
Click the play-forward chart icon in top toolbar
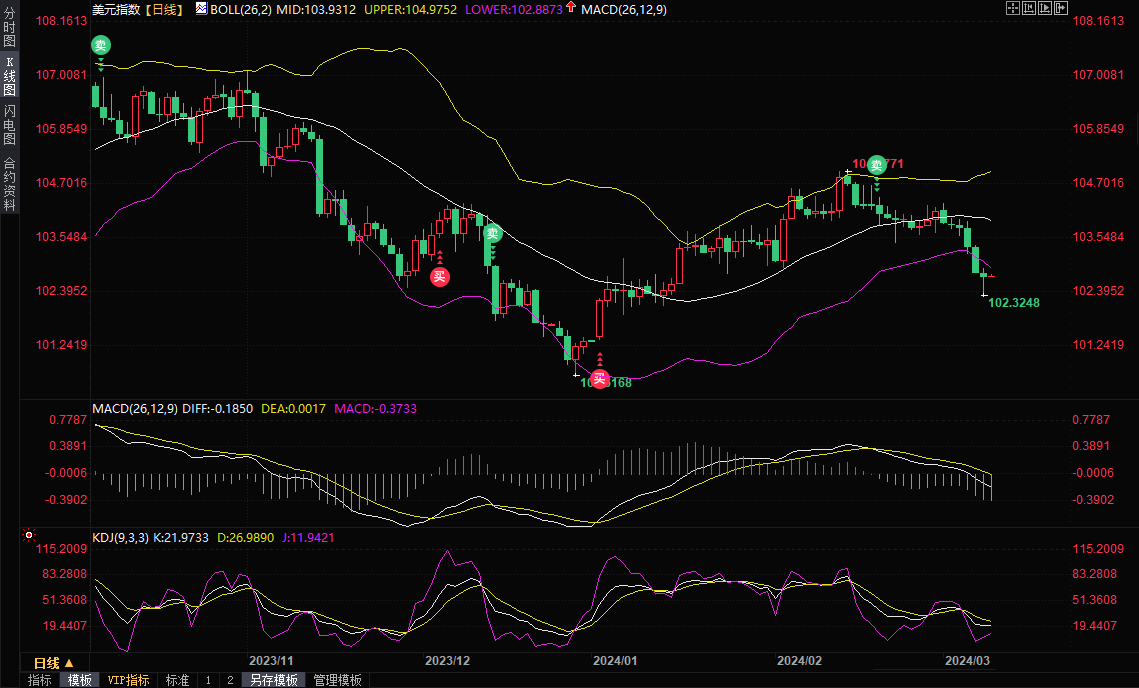click(1046, 8)
